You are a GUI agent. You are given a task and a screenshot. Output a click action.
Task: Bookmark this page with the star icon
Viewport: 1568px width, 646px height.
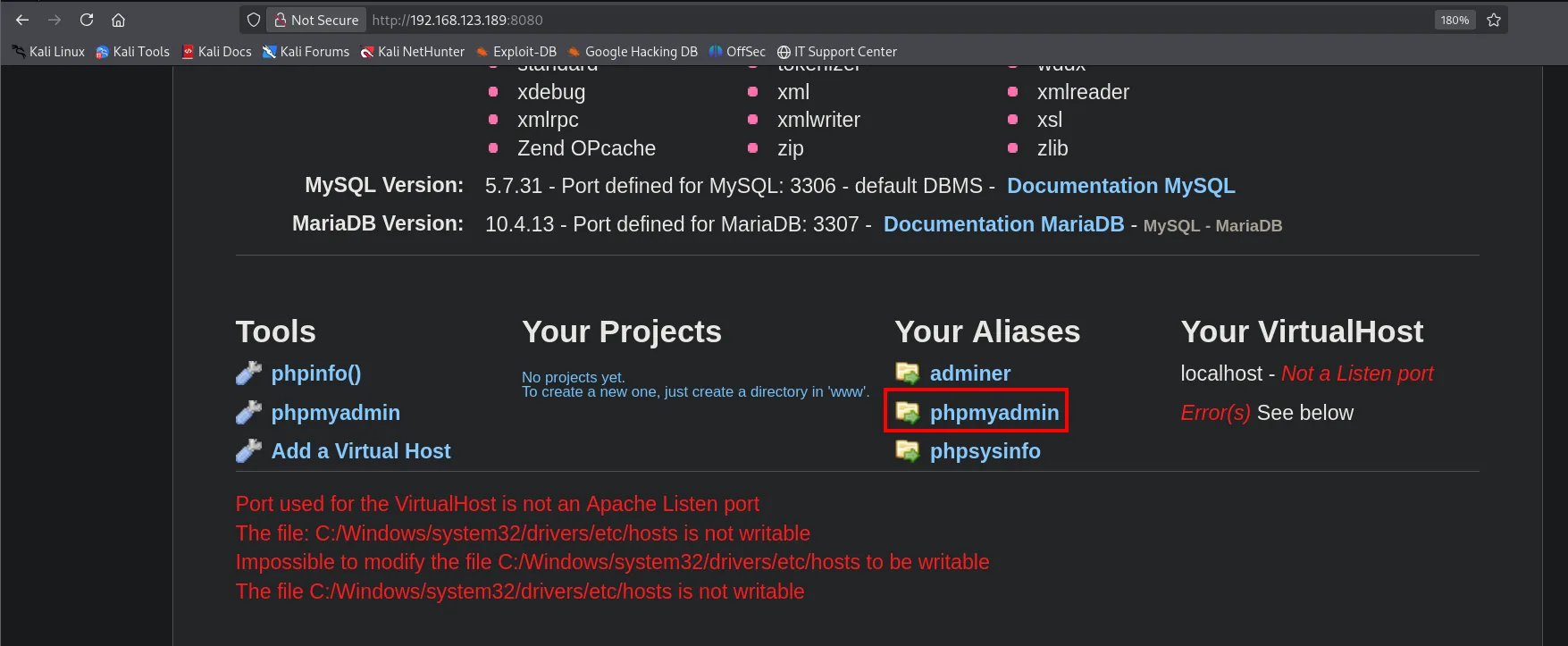(x=1494, y=20)
